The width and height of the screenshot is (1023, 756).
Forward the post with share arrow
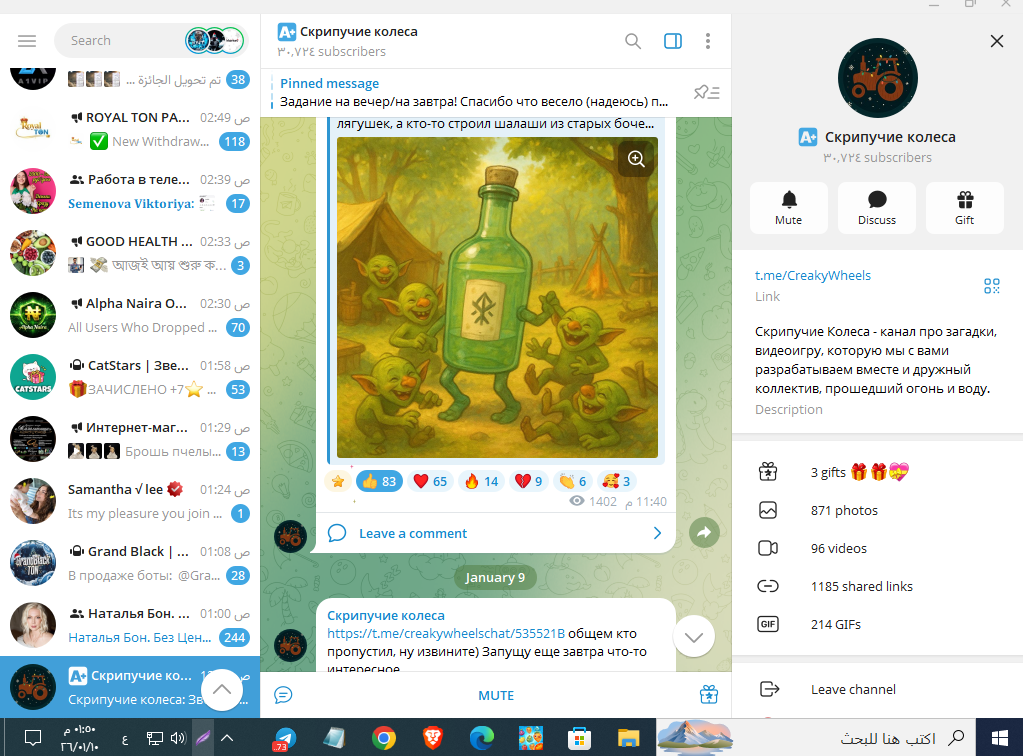point(705,533)
